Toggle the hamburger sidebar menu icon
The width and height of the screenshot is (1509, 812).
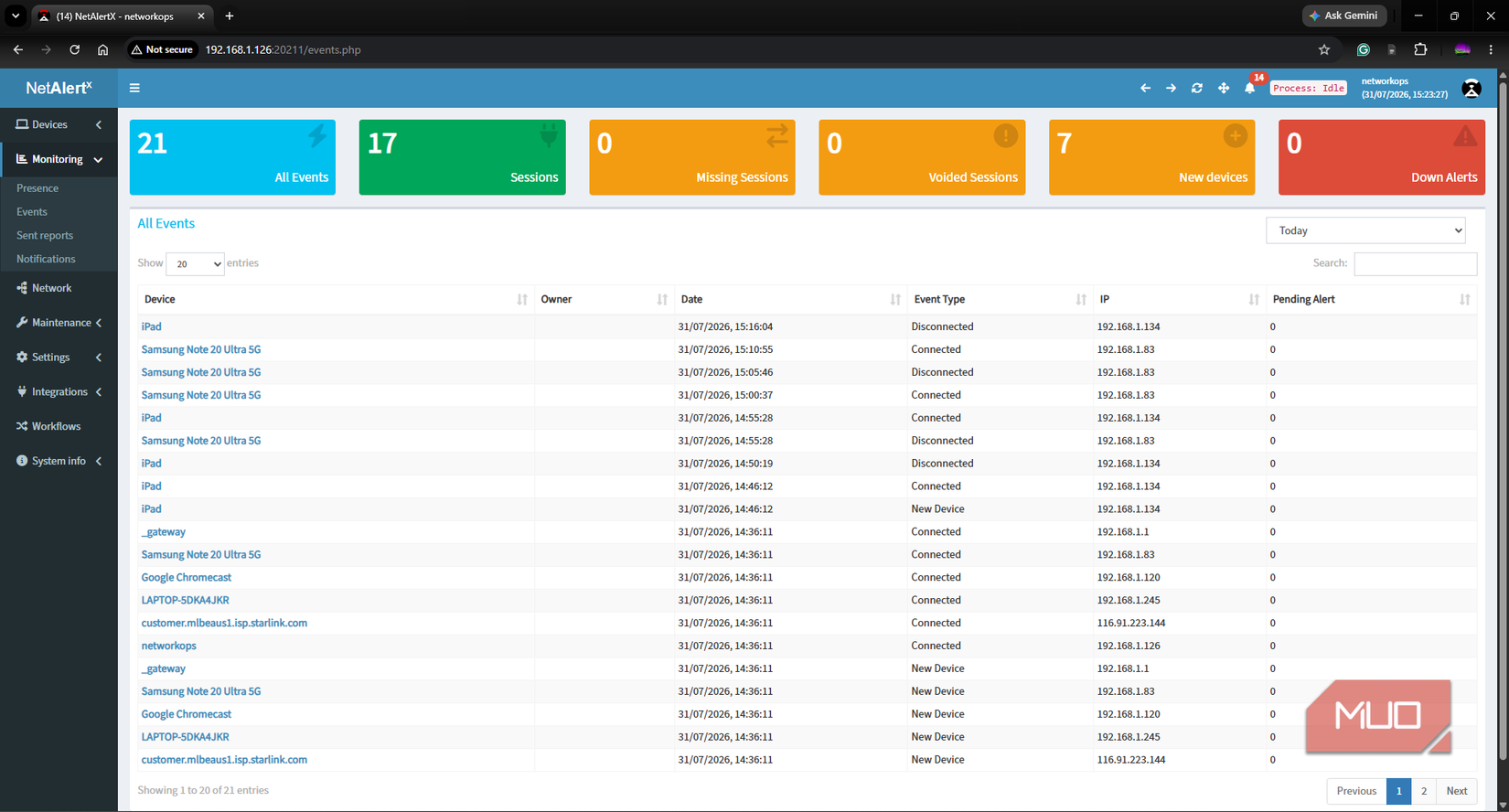click(134, 88)
